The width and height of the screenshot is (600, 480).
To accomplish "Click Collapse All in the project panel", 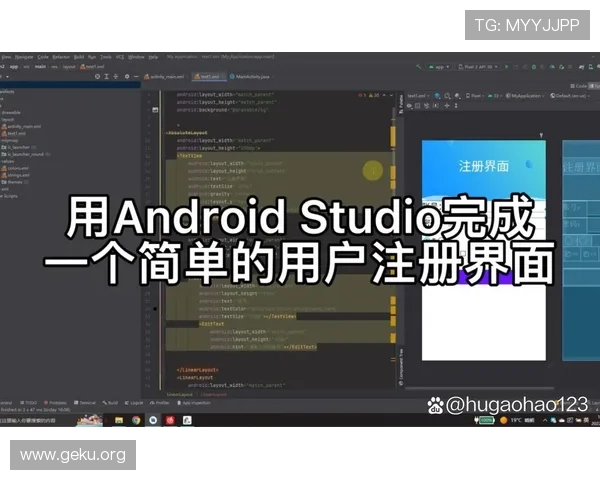I will tap(116, 77).
